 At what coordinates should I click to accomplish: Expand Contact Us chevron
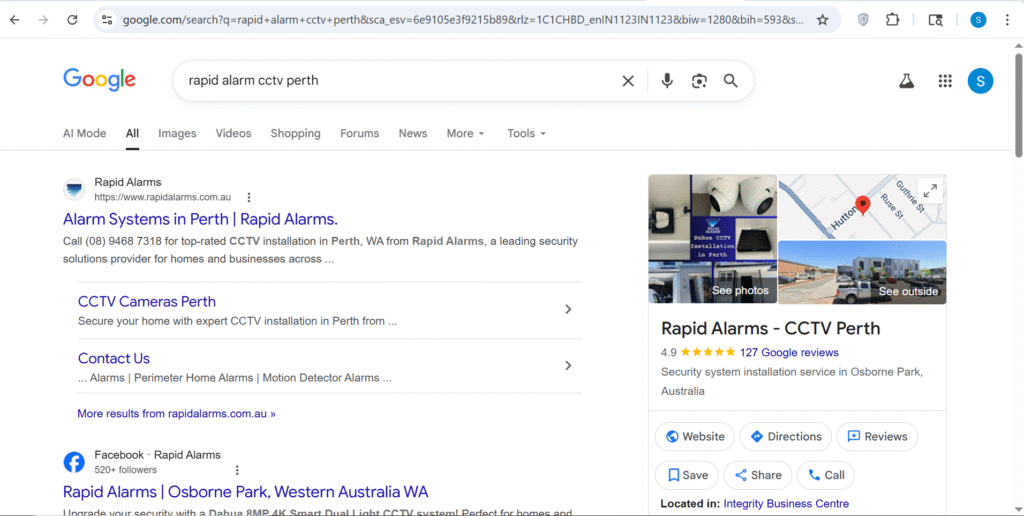click(568, 365)
